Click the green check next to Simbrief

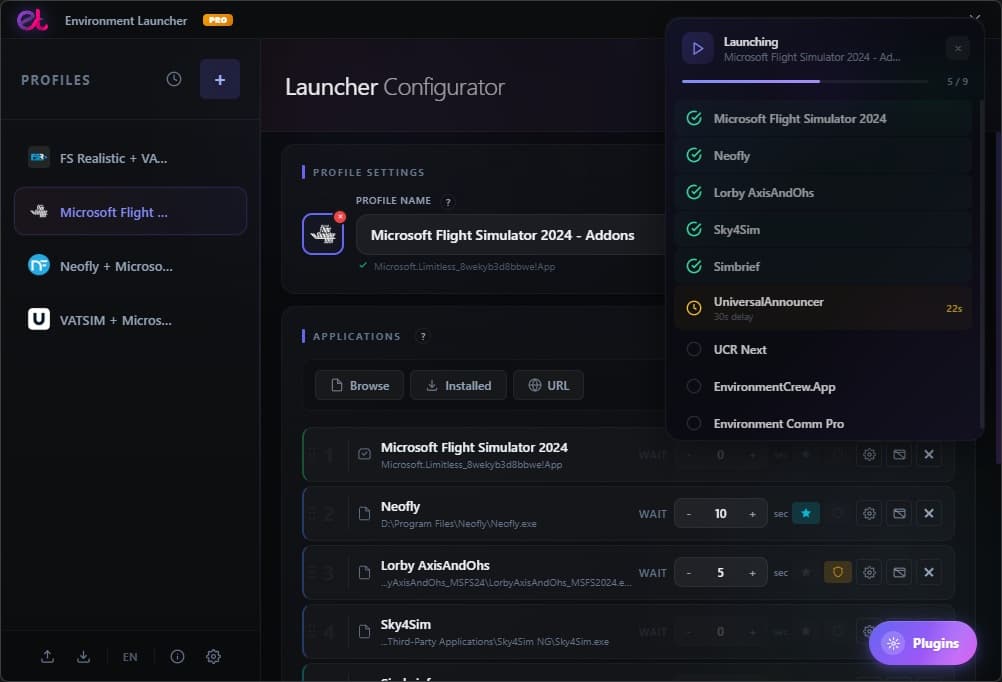[694, 267]
